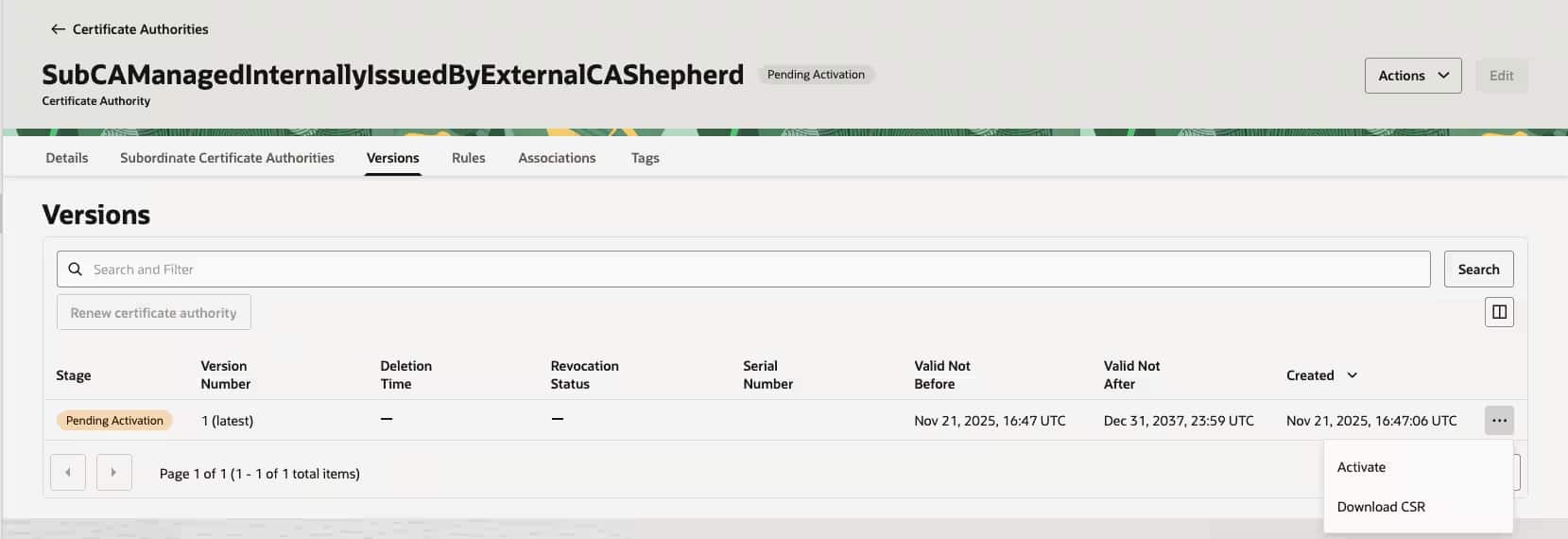This screenshot has height=539, width=1568.
Task: Choose Download CSR from the menu
Action: (1380, 507)
